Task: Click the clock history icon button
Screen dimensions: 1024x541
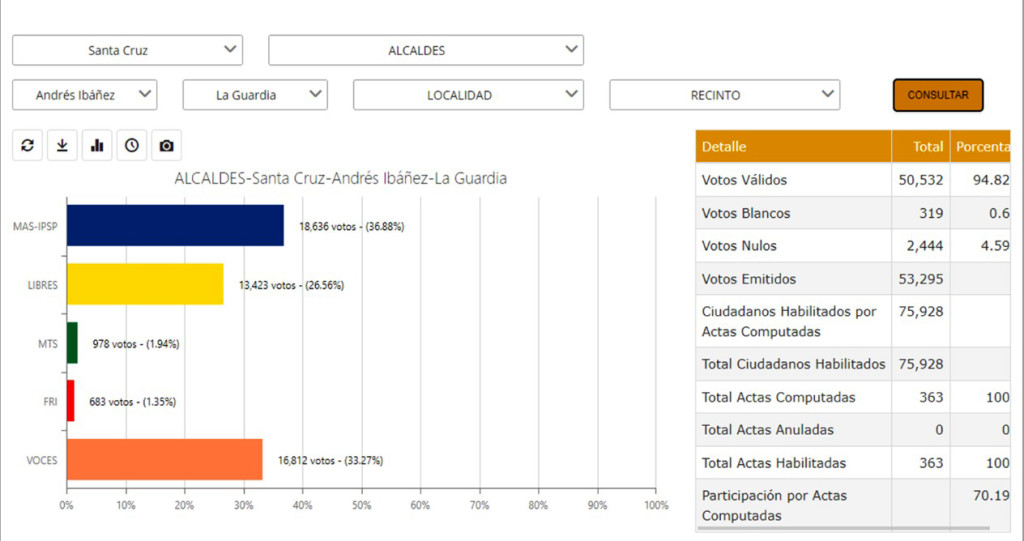Action: (132, 146)
